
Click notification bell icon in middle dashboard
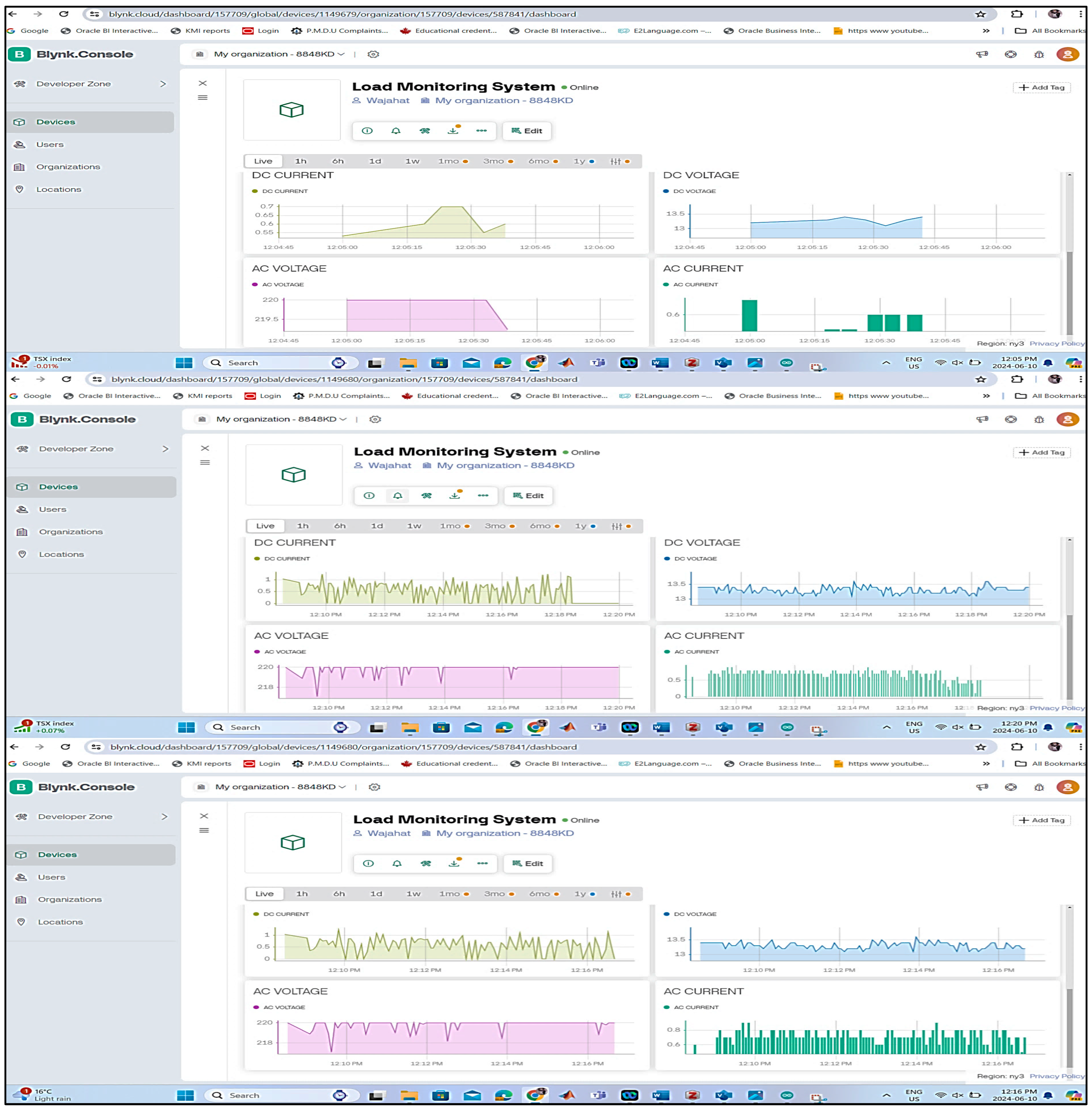pyautogui.click(x=398, y=496)
